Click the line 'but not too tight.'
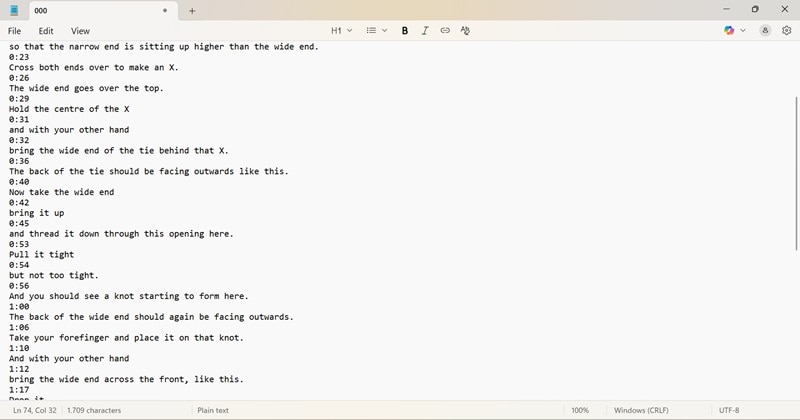Image resolution: width=800 pixels, height=420 pixels. tap(54, 276)
